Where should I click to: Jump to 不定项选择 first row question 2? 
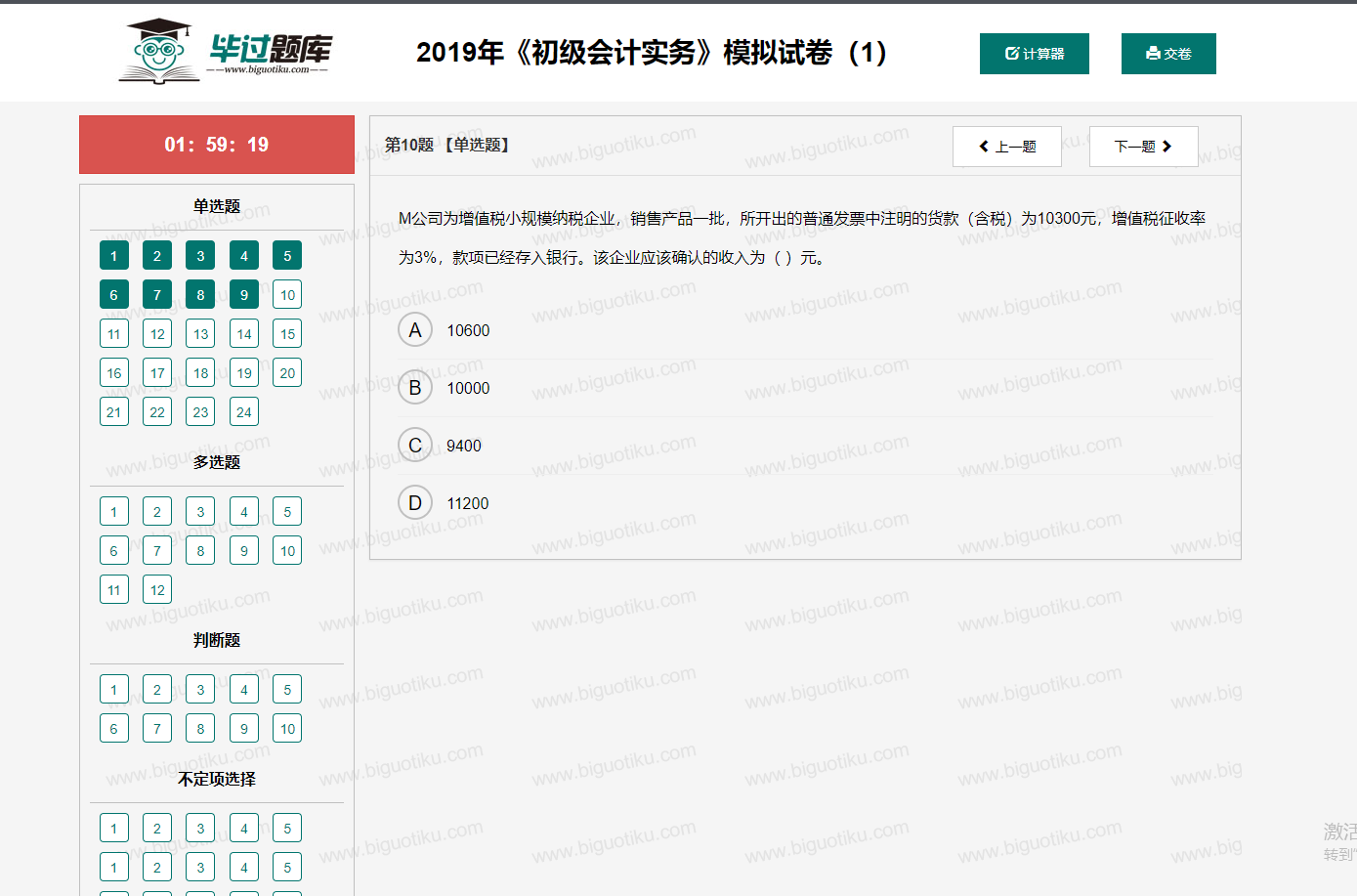pos(157,829)
